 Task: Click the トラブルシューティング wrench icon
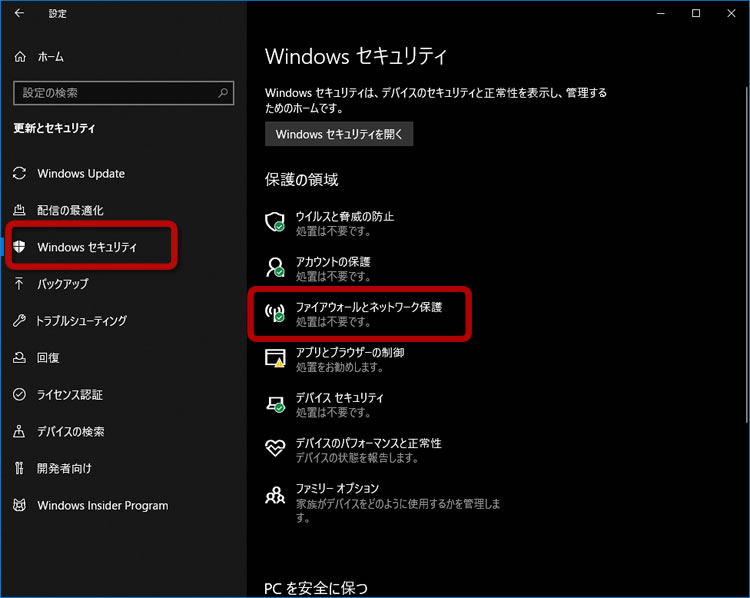(x=19, y=321)
